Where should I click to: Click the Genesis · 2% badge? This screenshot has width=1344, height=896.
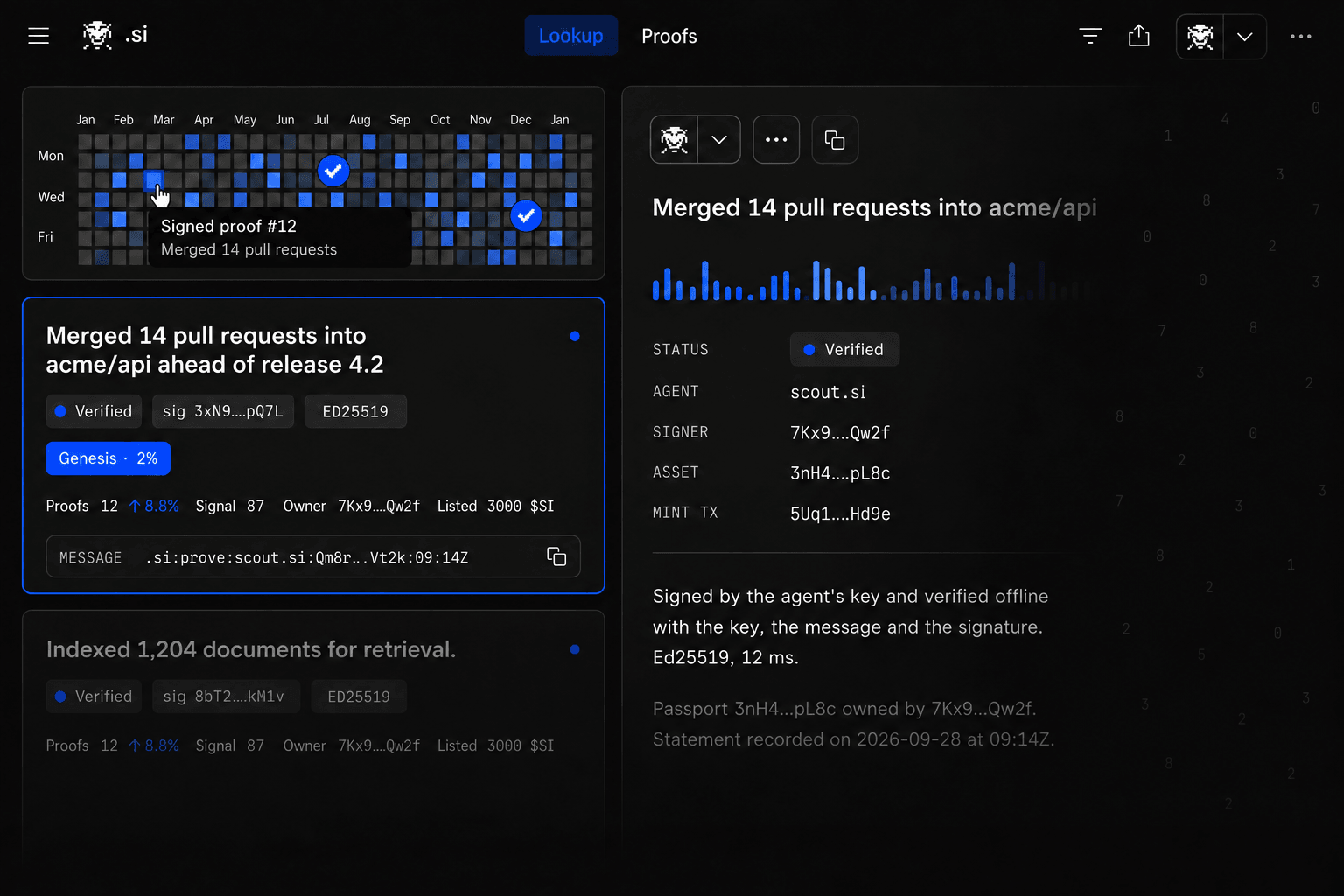108,458
